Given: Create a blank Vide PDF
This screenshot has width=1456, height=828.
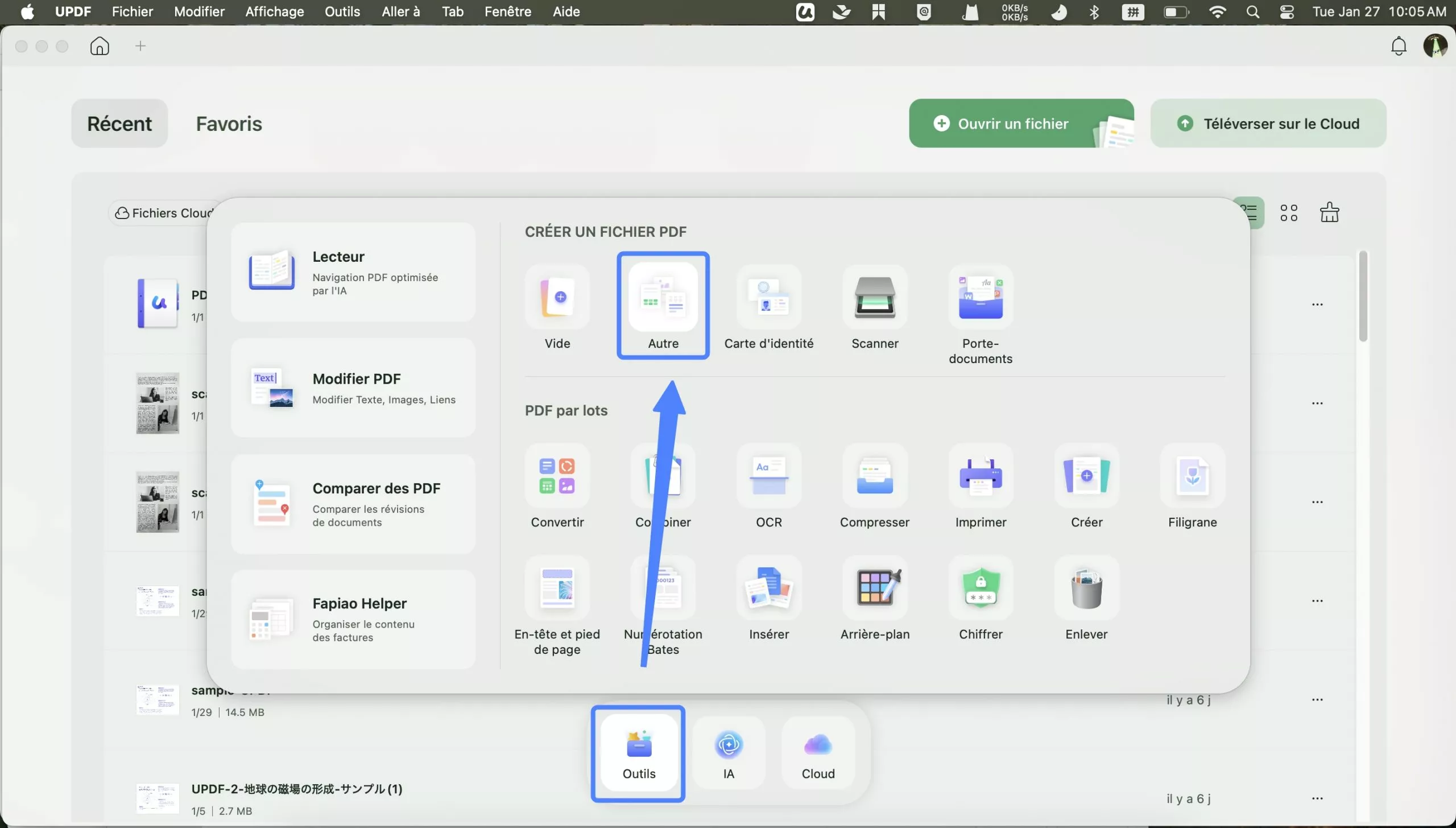Looking at the screenshot, I should click(557, 298).
